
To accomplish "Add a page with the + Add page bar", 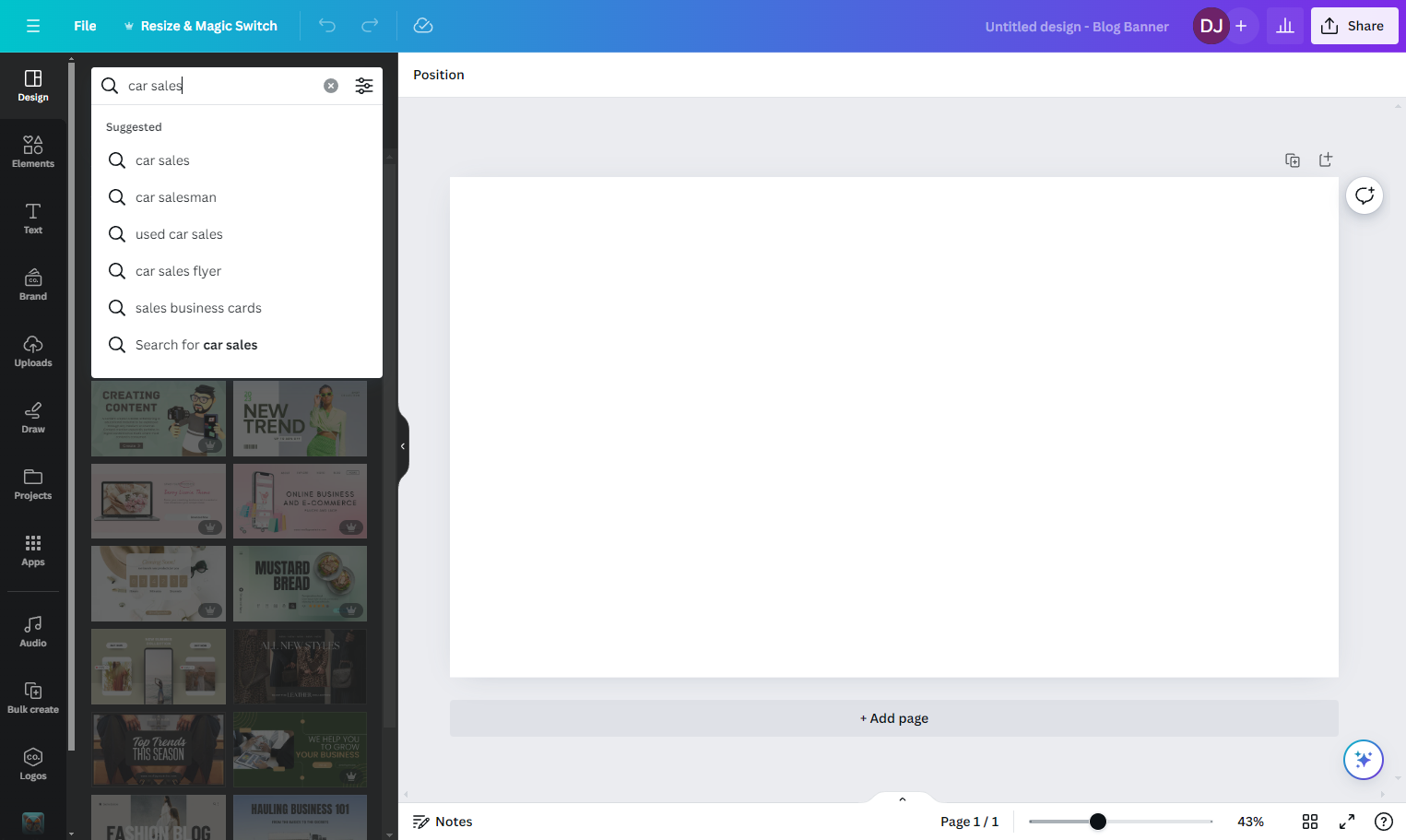I will point(894,718).
